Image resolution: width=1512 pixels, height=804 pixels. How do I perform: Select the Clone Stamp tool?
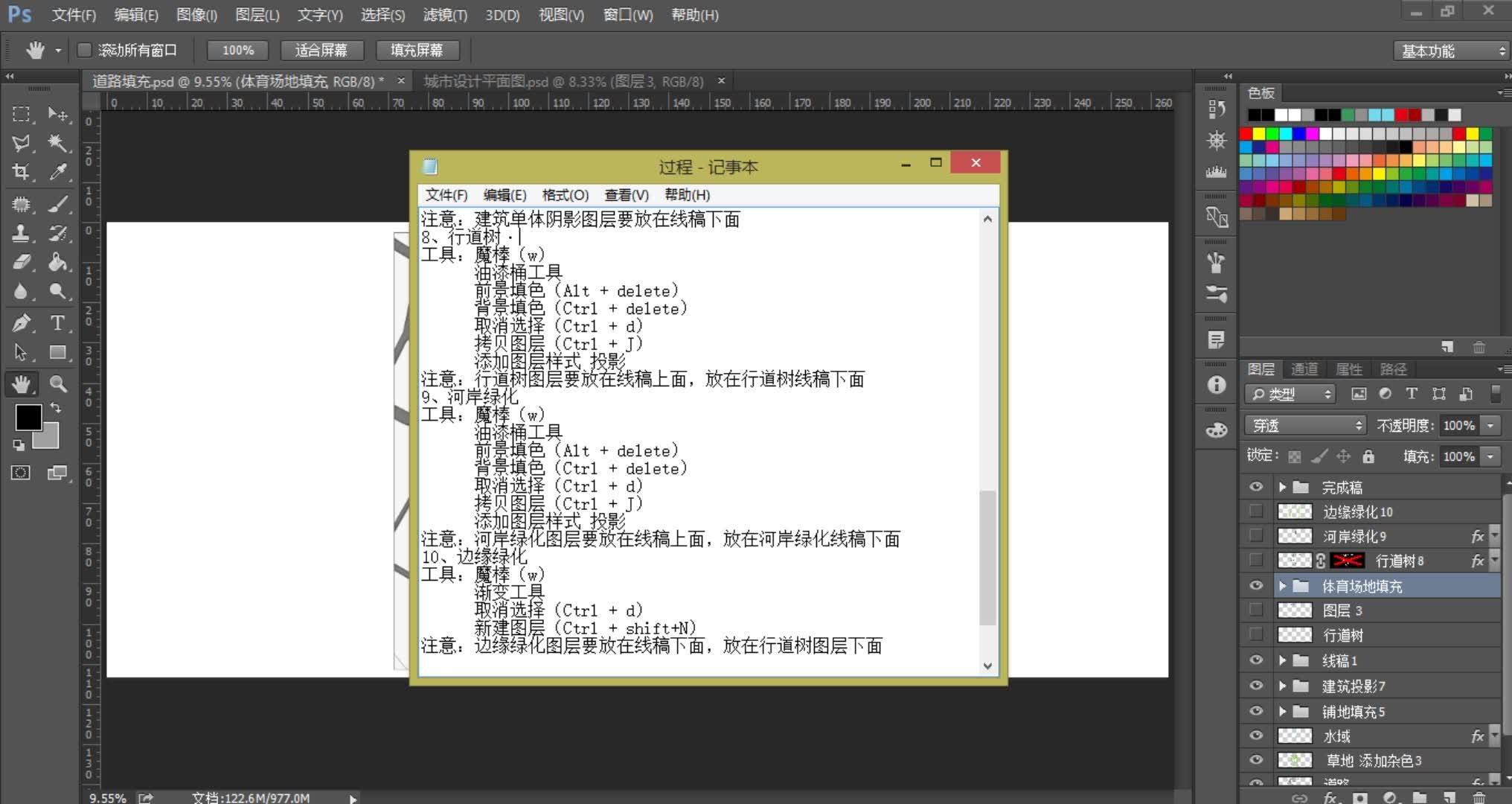(x=21, y=233)
